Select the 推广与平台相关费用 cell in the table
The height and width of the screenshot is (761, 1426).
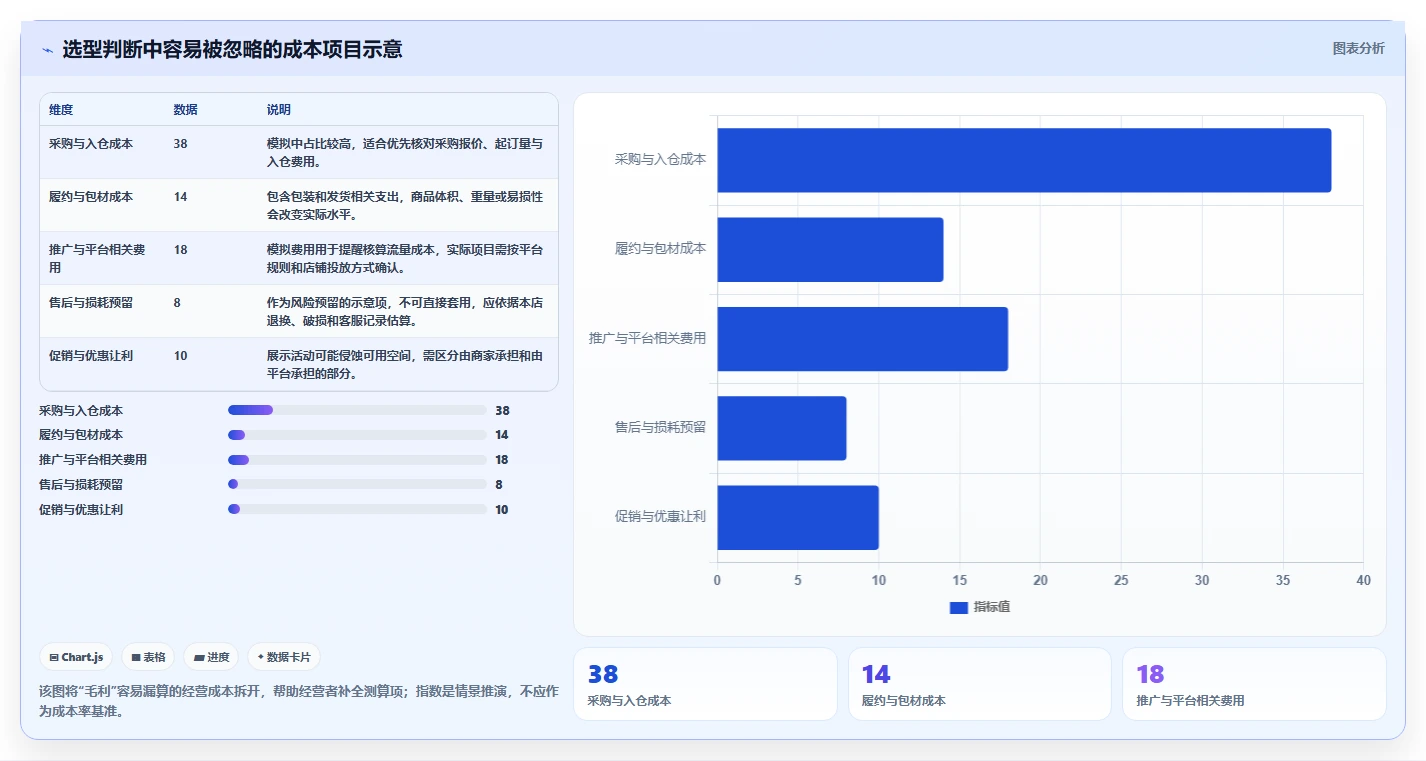click(97, 258)
